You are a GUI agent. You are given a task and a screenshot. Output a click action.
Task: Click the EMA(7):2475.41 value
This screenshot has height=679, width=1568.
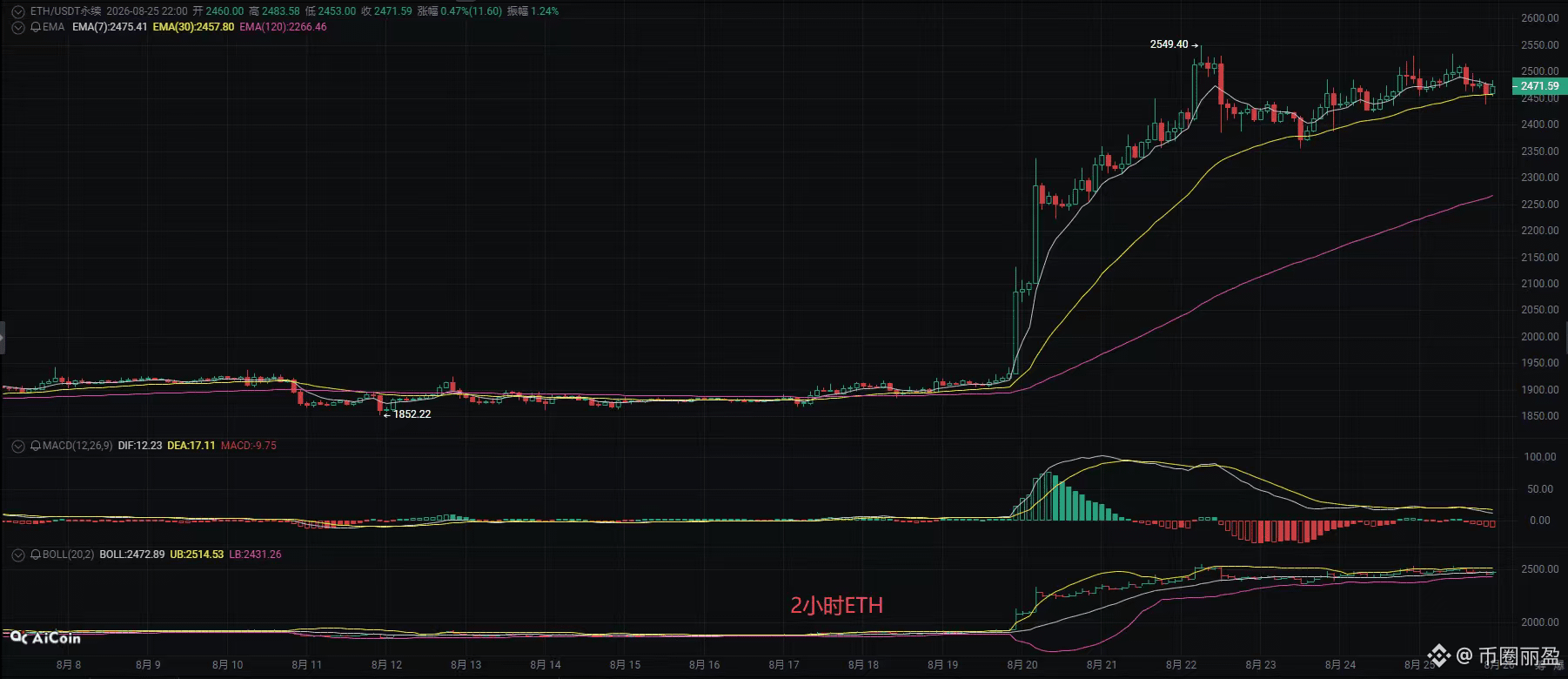click(110, 27)
